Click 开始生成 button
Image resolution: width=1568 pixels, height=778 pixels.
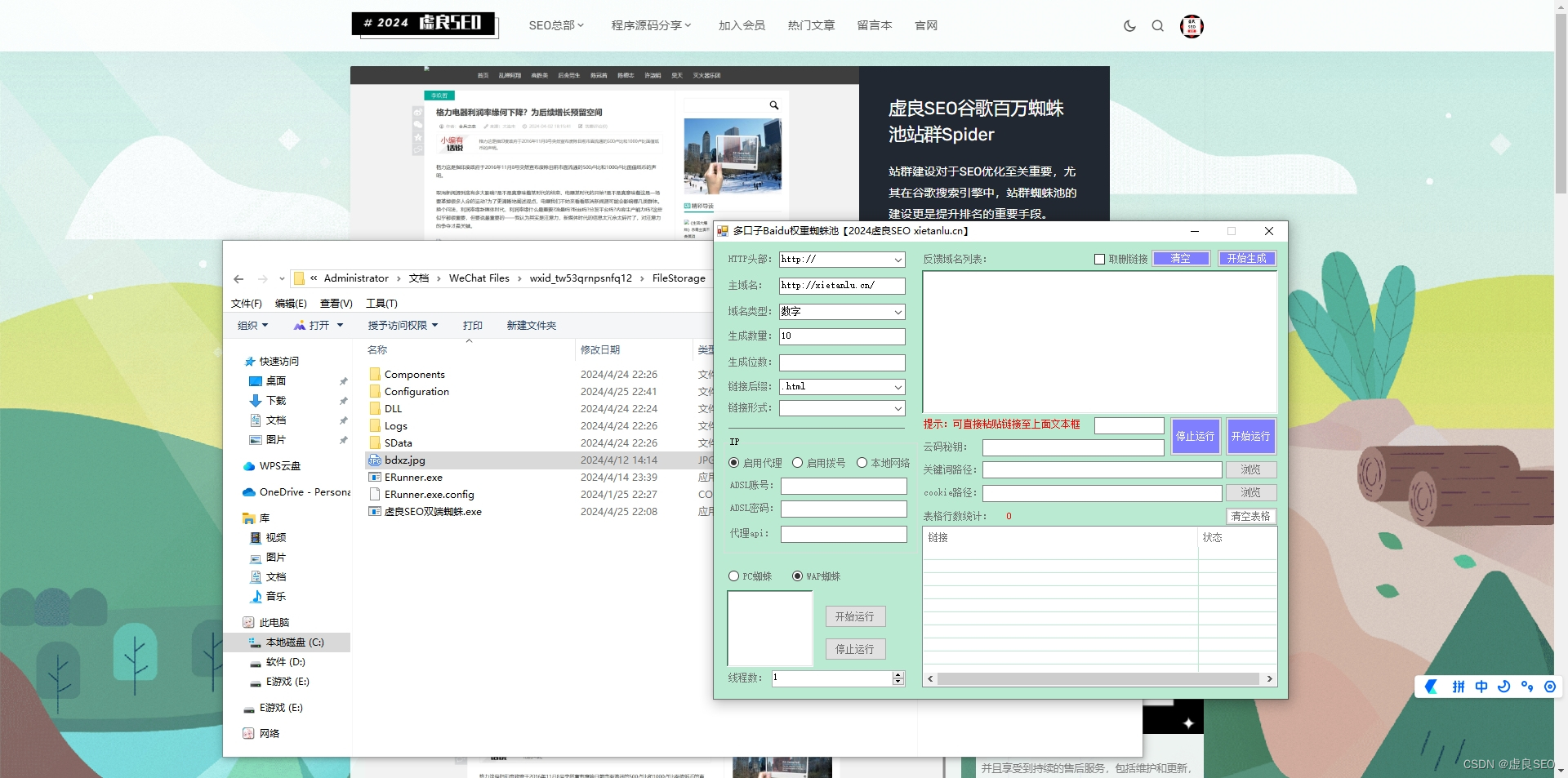click(x=1247, y=259)
